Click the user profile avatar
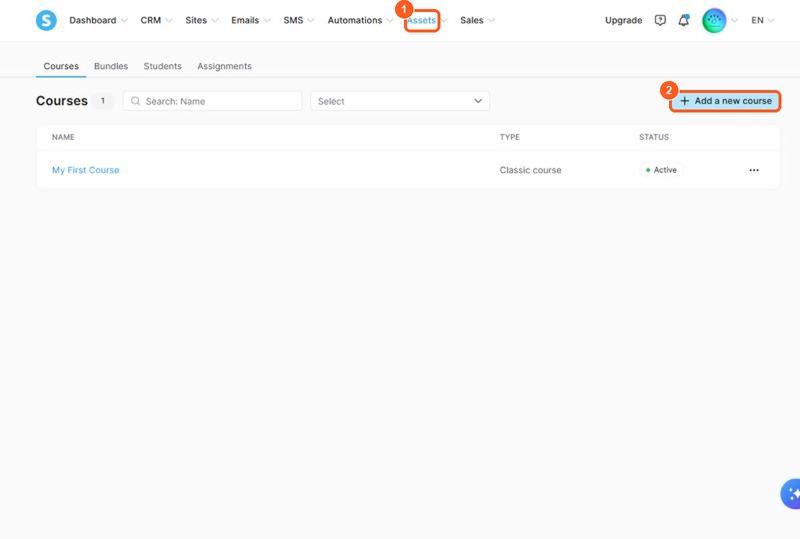The height and width of the screenshot is (539, 800). pos(714,20)
